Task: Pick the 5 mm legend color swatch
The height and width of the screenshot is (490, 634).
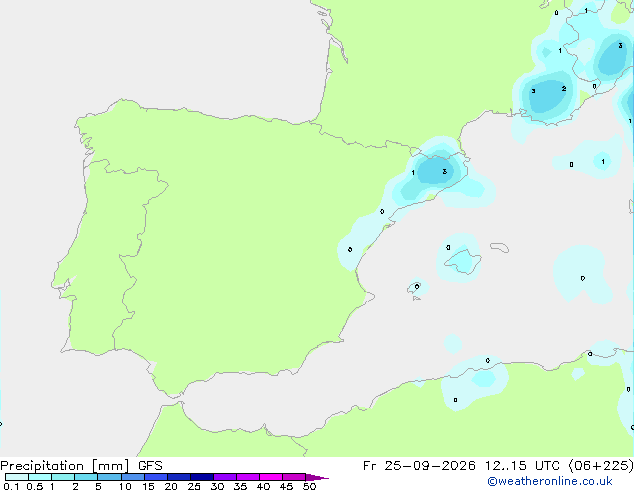Action: (x=109, y=477)
